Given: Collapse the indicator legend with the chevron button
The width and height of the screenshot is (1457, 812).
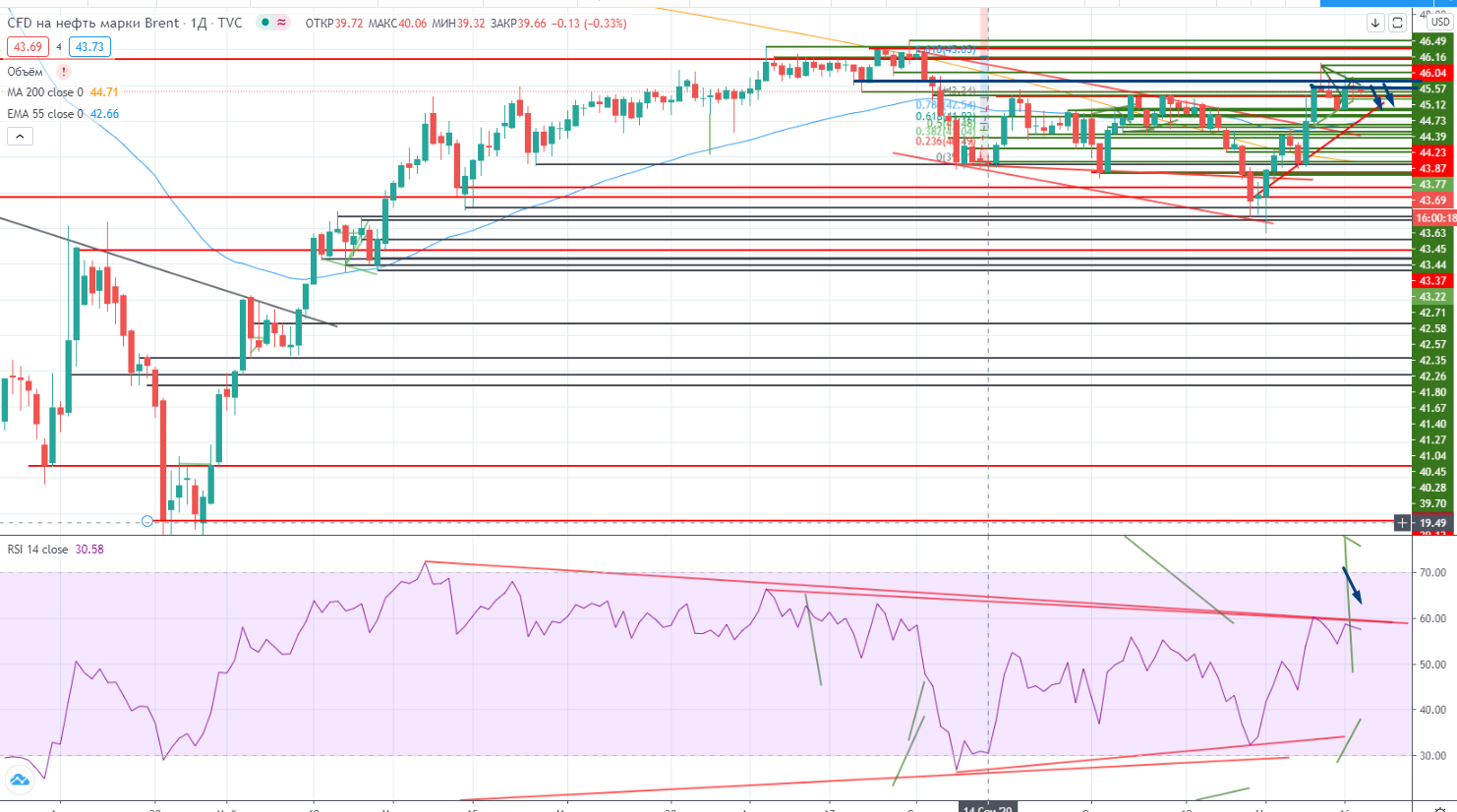Looking at the screenshot, I should (x=20, y=137).
